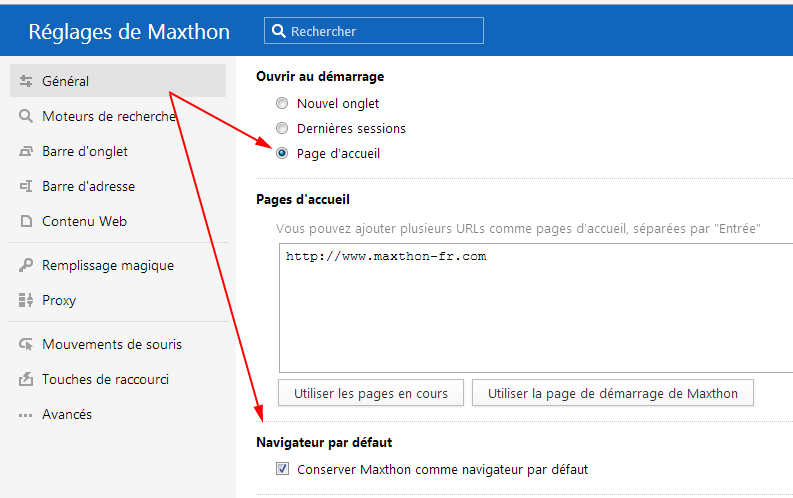The height and width of the screenshot is (498, 793).
Task: Click the Contenu Web page icon
Action: tap(26, 221)
